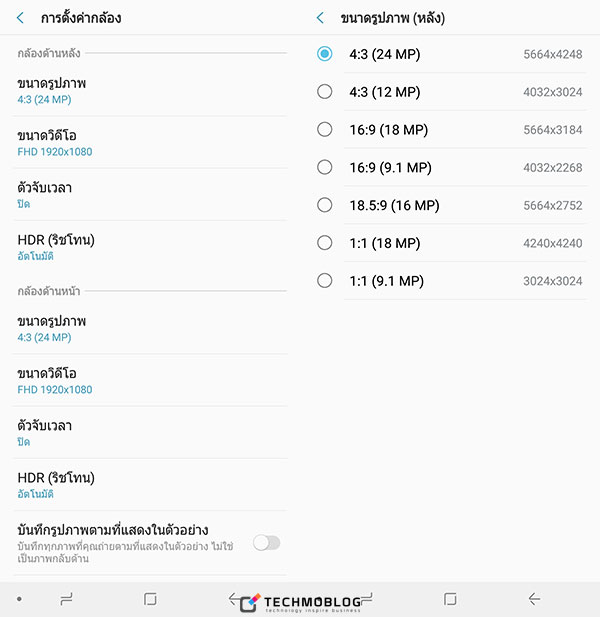600x617 pixels.
Task: Open front camera ขนาดรูปภาพ setting
Action: tap(150, 329)
